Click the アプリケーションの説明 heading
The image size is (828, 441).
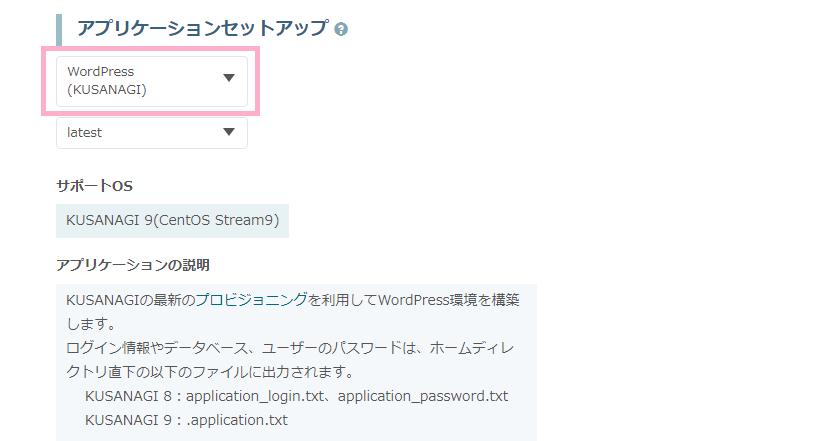click(x=132, y=265)
